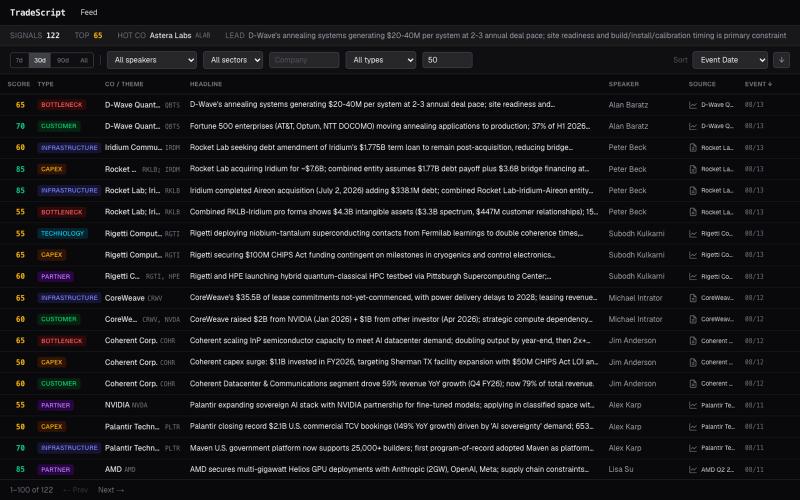800x500 pixels.
Task: Click document icon in Coherent Datacenter segment row
Action: click(693, 384)
